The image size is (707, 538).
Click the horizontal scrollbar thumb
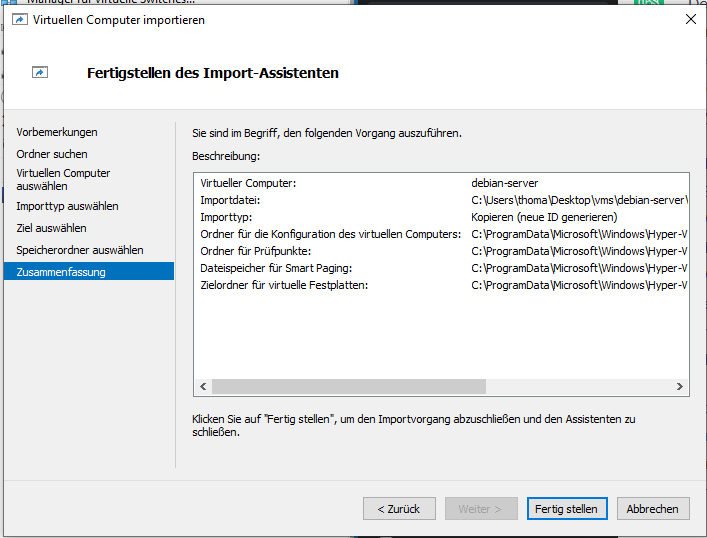pyautogui.click(x=349, y=386)
